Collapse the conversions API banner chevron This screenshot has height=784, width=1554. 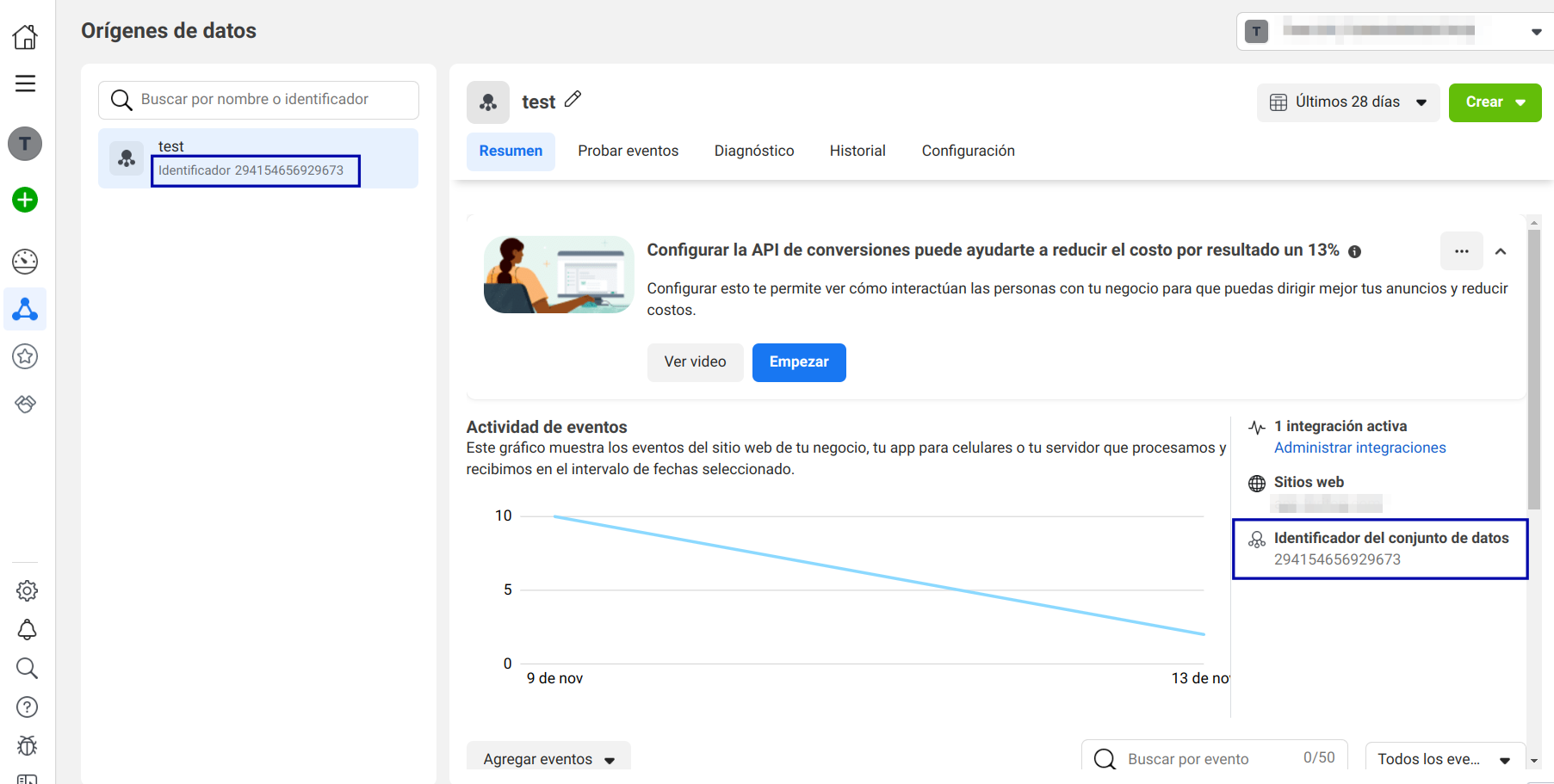tap(1501, 251)
